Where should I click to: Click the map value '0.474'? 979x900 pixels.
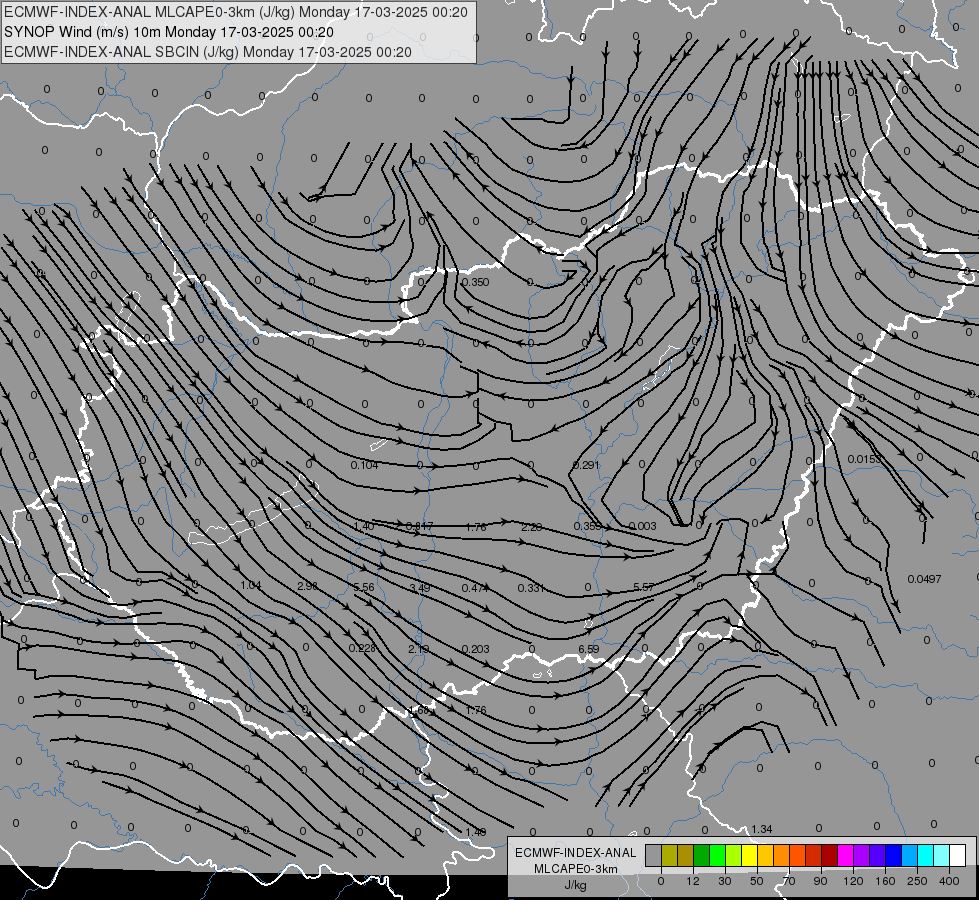coord(475,588)
